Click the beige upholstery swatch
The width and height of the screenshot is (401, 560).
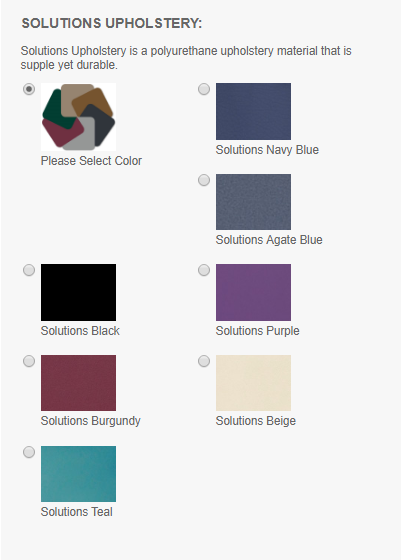(x=254, y=383)
